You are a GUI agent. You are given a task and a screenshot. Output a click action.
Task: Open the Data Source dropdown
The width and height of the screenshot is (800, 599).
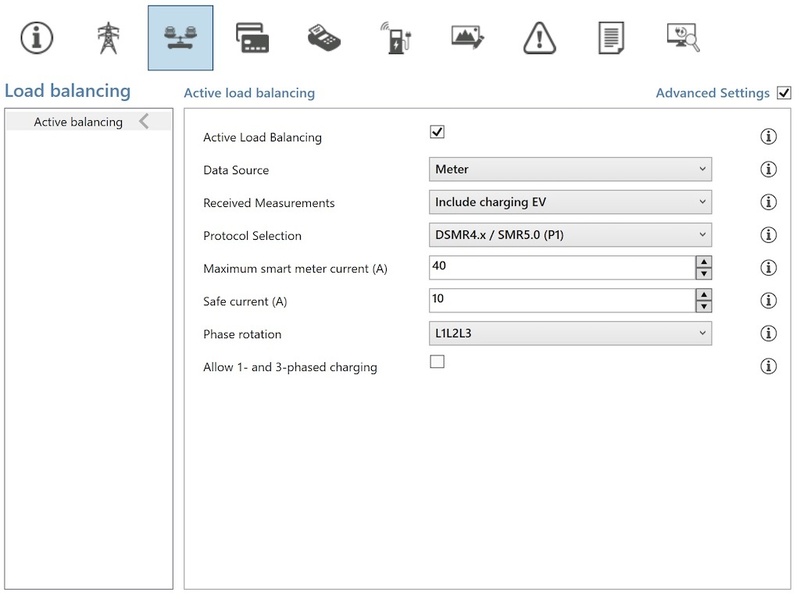[x=570, y=169]
